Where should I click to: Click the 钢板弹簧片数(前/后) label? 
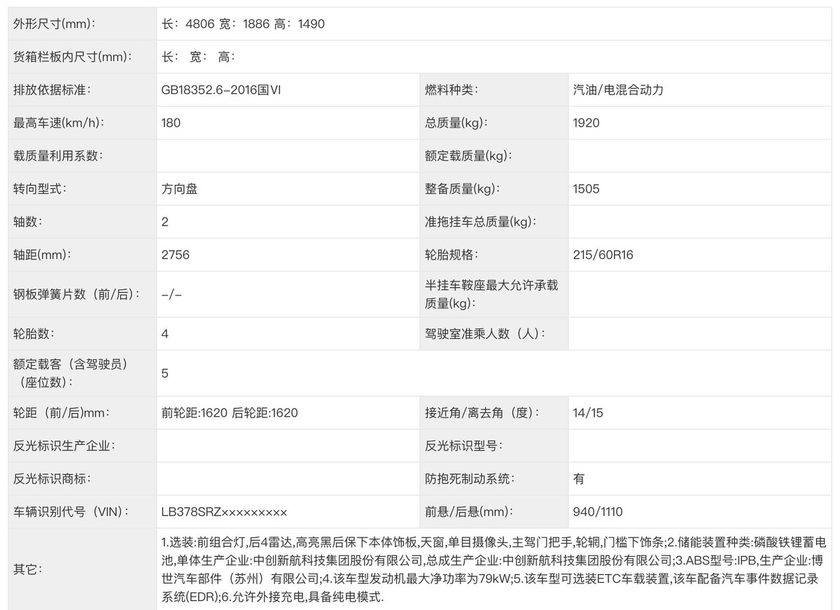pos(77,295)
